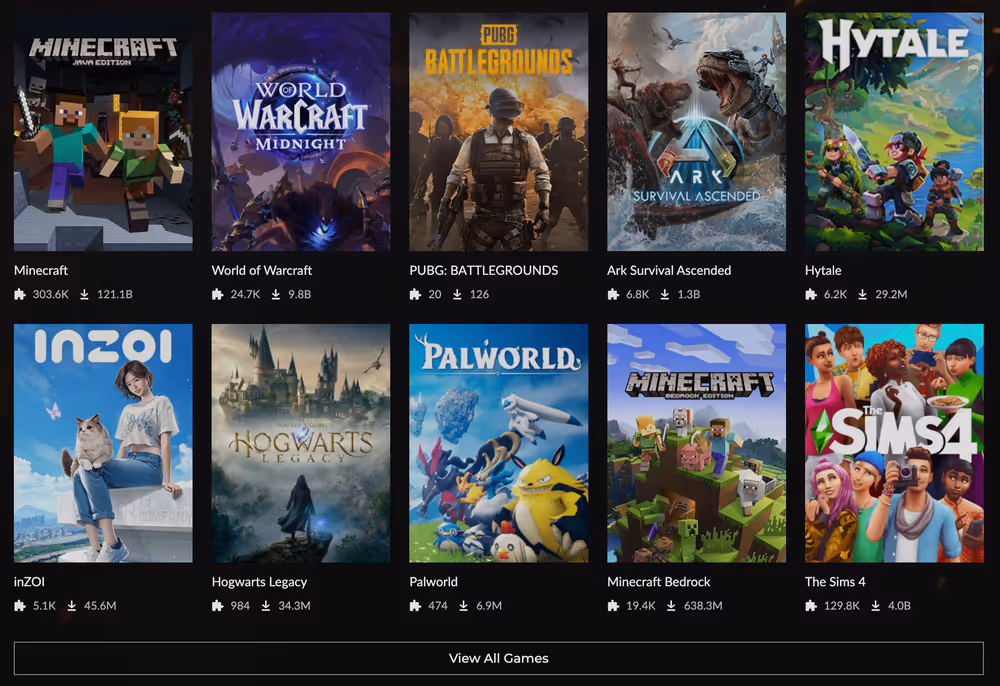Click the 6.2K mods count
1000x686 pixels.
click(835, 294)
